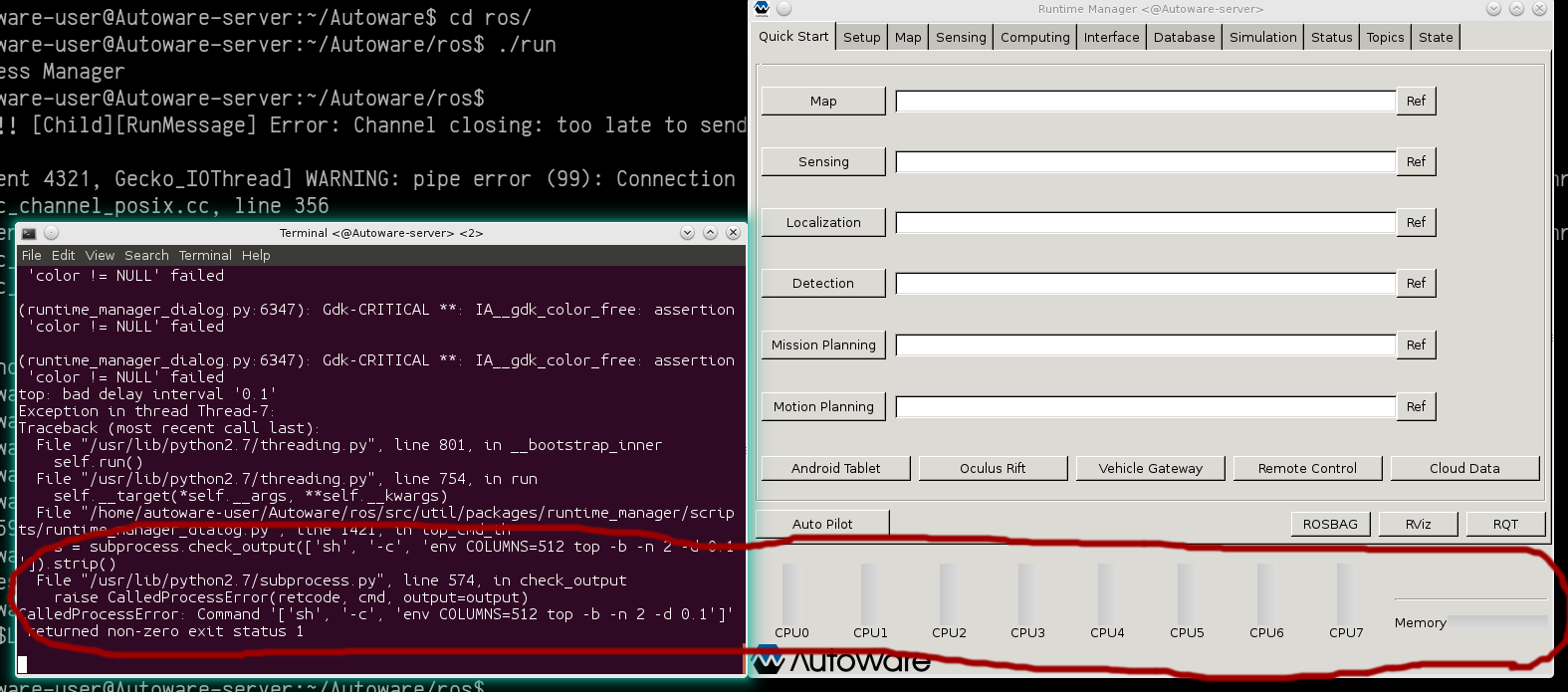This screenshot has height=692, width=1568.
Task: Toggle the Detection launch button
Action: click(823, 284)
